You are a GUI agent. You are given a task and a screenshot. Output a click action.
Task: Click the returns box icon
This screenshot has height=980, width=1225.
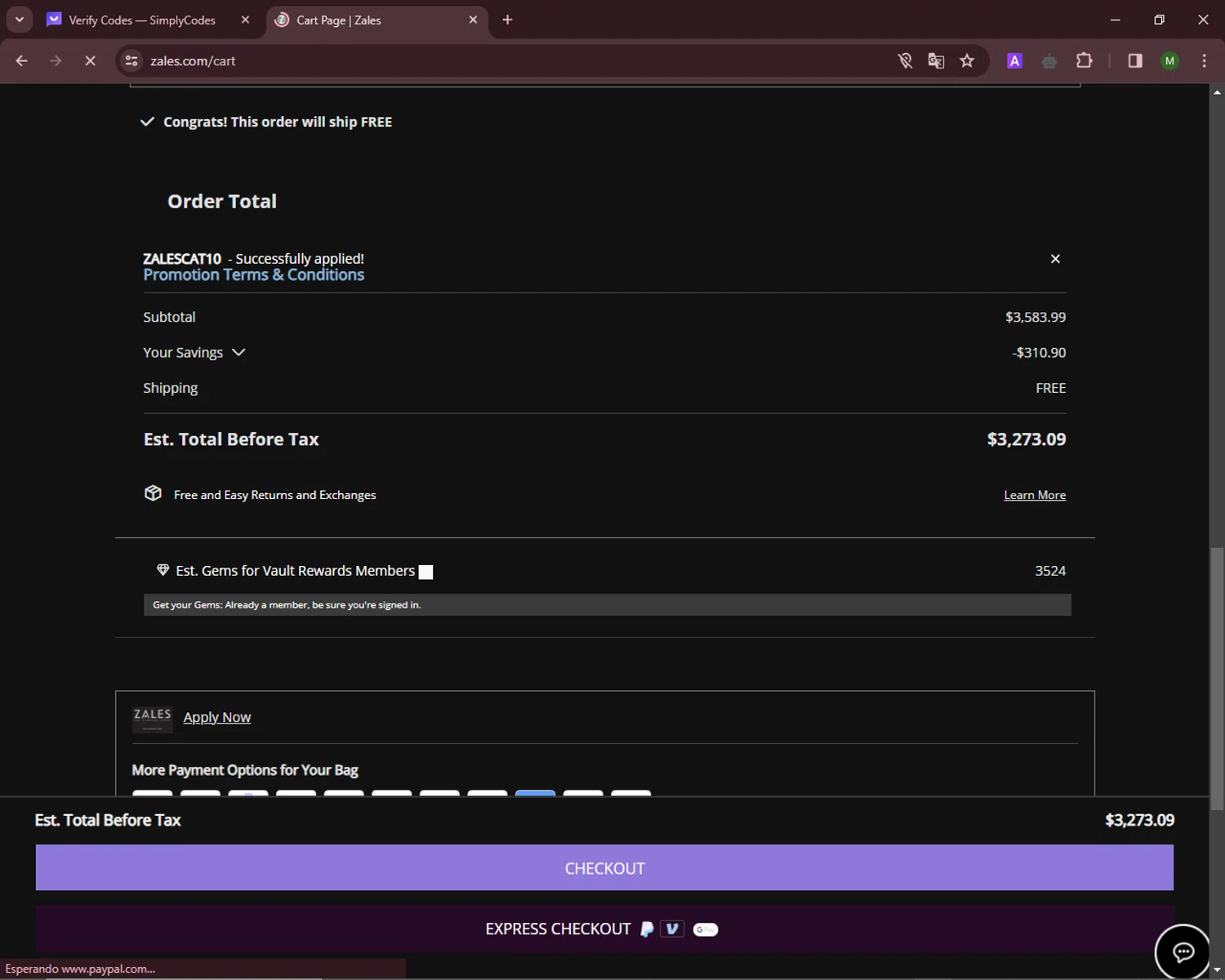[153, 493]
